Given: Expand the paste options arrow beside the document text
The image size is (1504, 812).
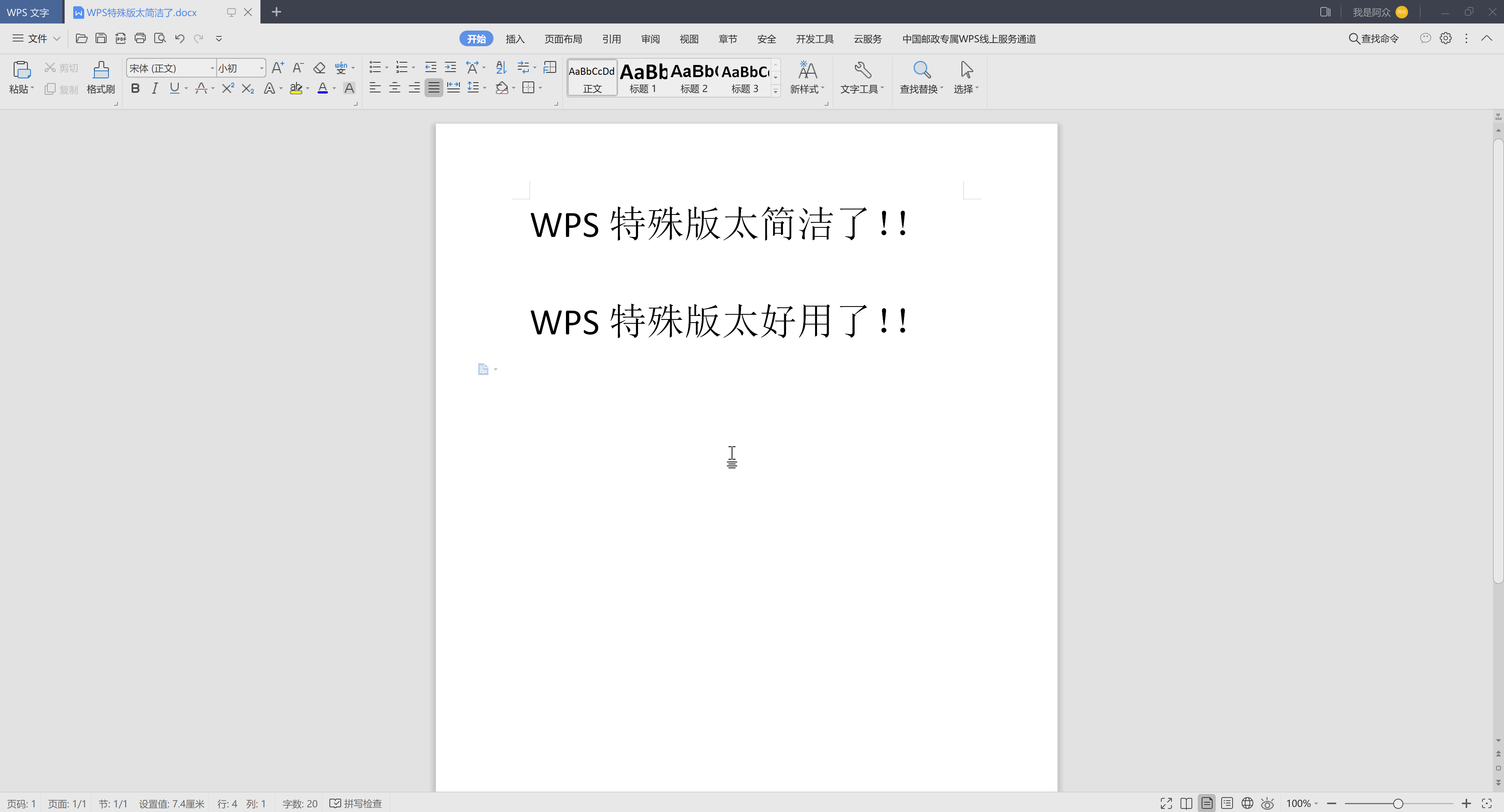Looking at the screenshot, I should point(496,369).
